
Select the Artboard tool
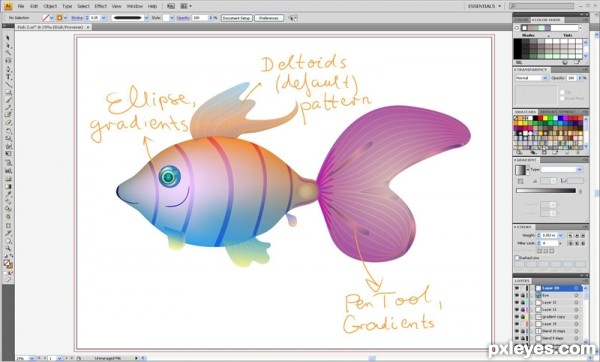pyautogui.click(x=8, y=226)
